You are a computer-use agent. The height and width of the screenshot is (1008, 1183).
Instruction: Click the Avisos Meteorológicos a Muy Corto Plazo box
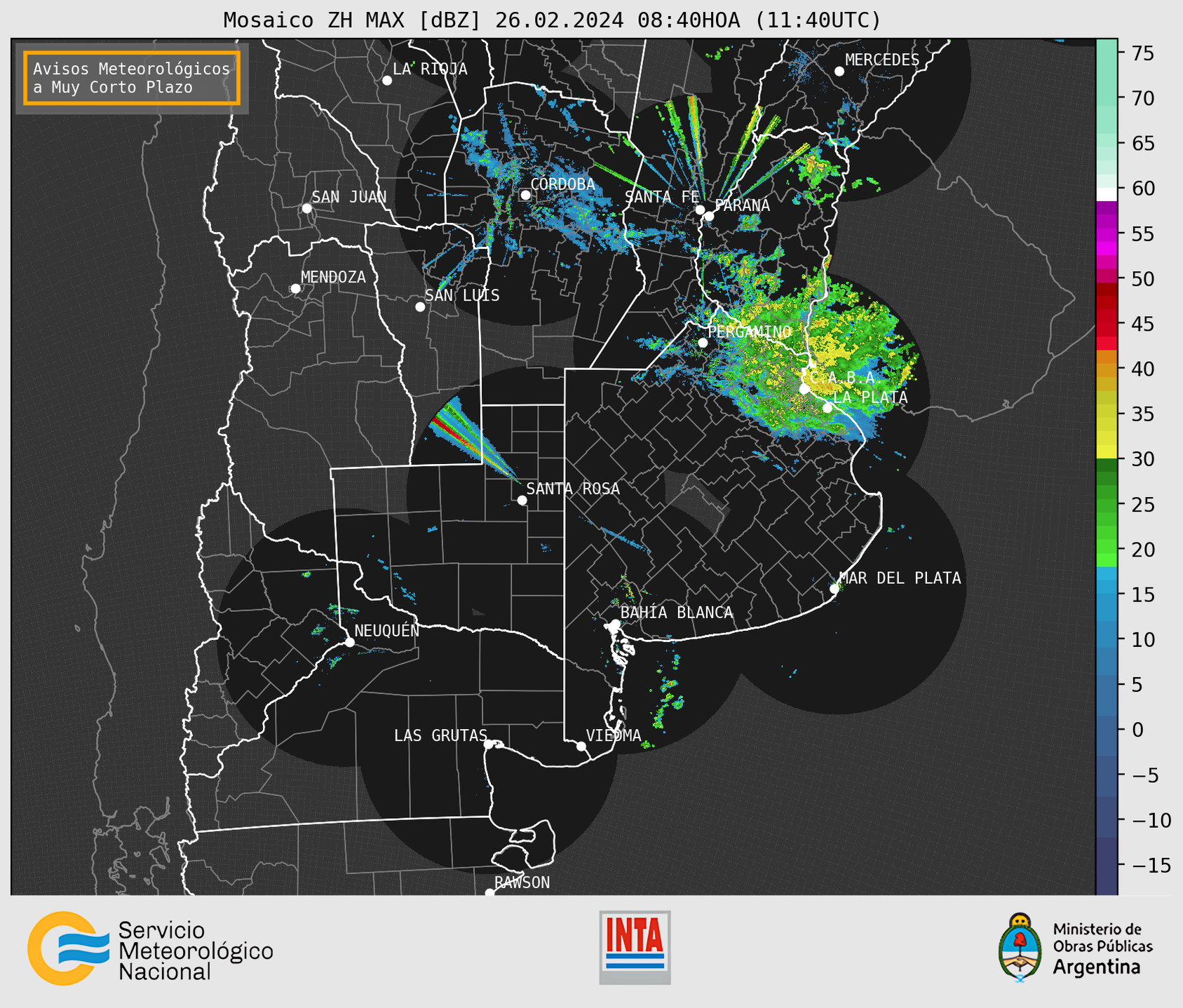[132, 78]
